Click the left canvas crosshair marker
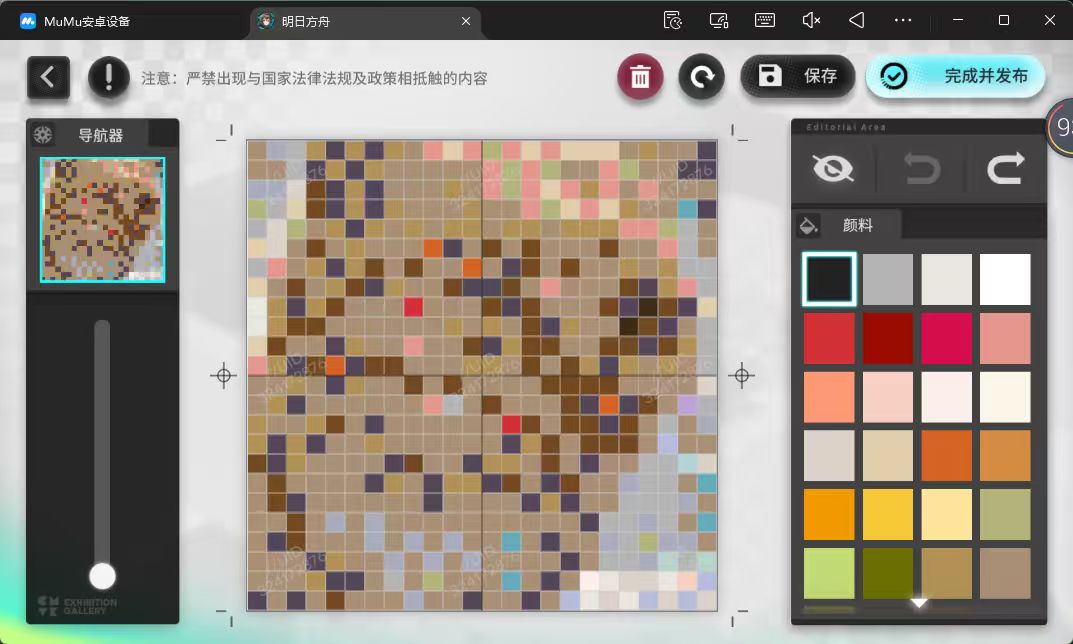The width and height of the screenshot is (1073, 644). coord(223,375)
